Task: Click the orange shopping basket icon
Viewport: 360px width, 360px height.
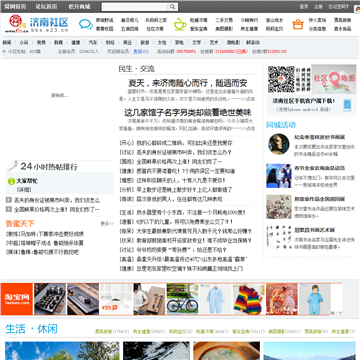Action: click(x=297, y=24)
